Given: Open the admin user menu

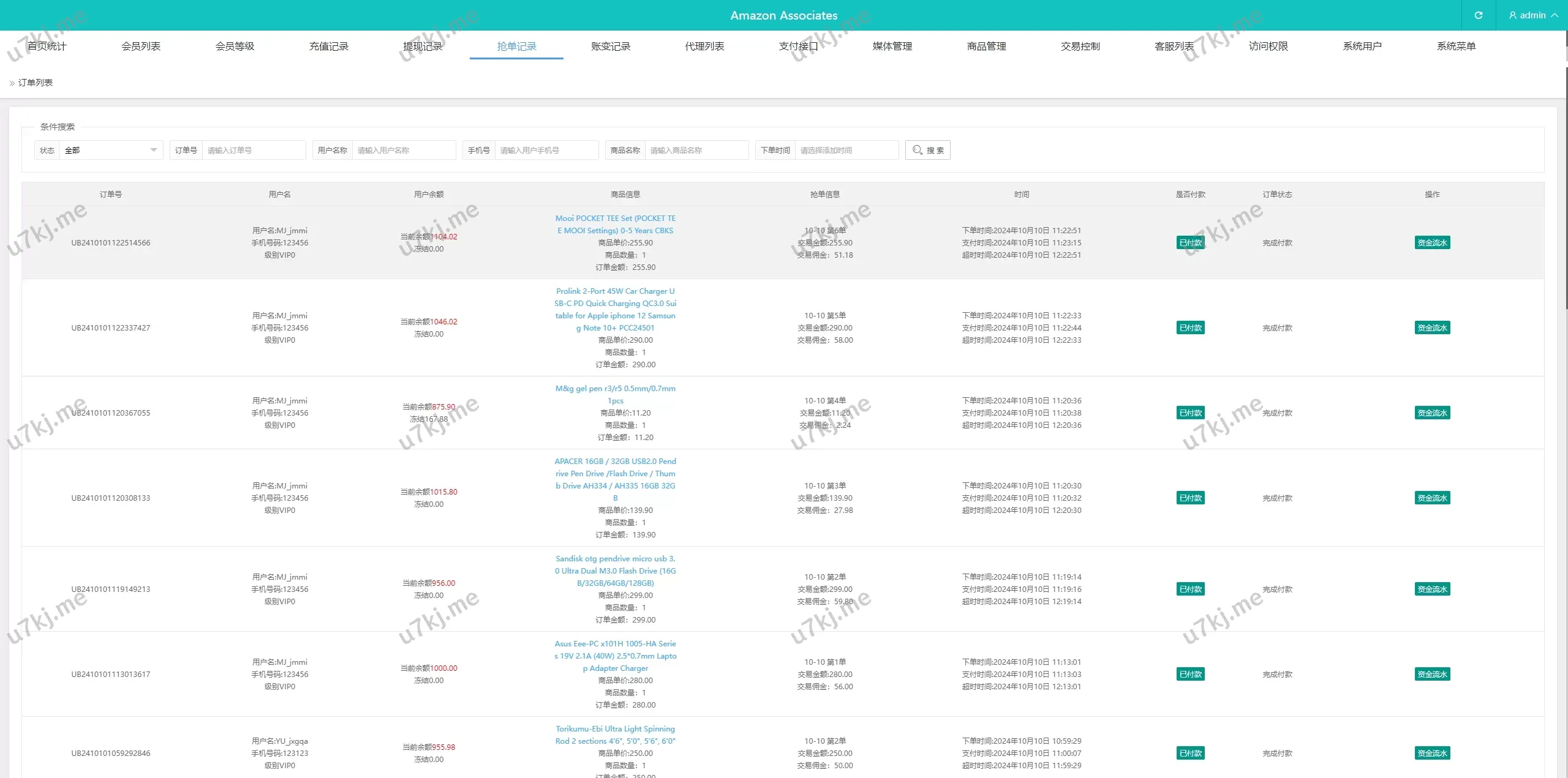Looking at the screenshot, I should click(1532, 15).
